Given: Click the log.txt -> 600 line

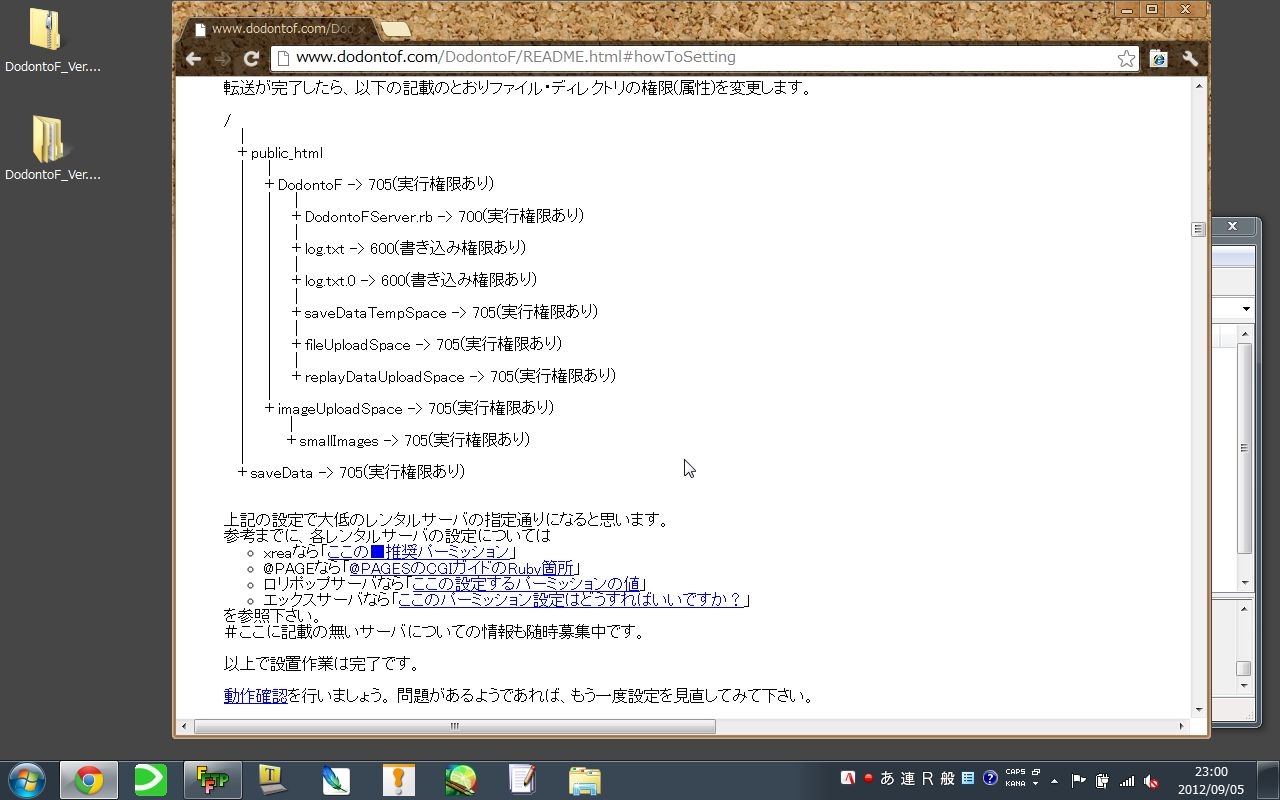Looking at the screenshot, I should click(x=415, y=248).
